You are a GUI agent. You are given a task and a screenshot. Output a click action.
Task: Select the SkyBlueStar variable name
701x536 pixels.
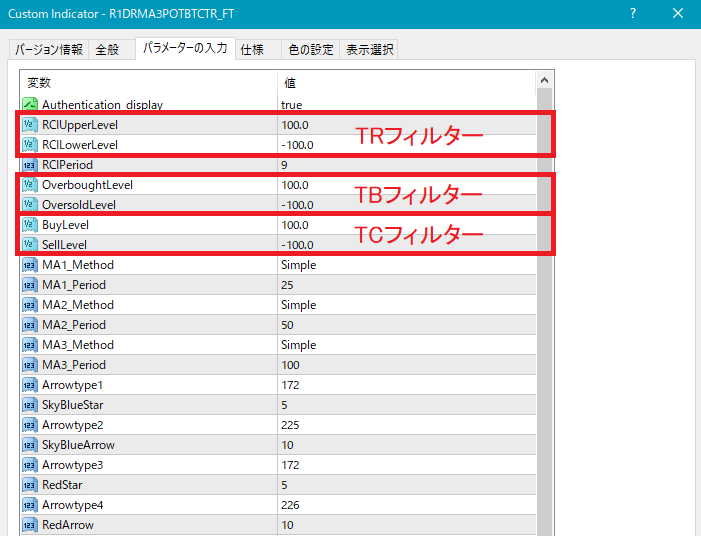tap(72, 405)
